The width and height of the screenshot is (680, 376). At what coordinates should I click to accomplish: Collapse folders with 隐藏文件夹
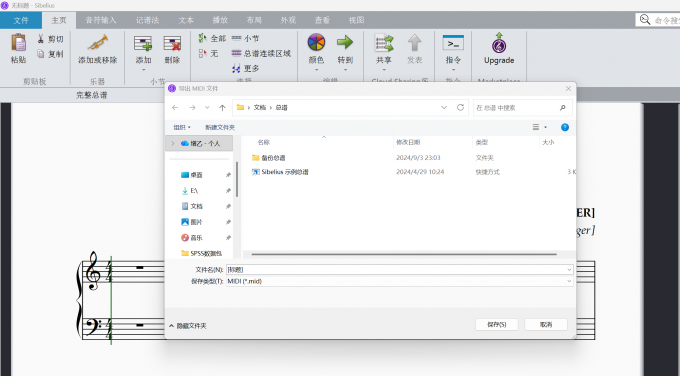pos(188,326)
